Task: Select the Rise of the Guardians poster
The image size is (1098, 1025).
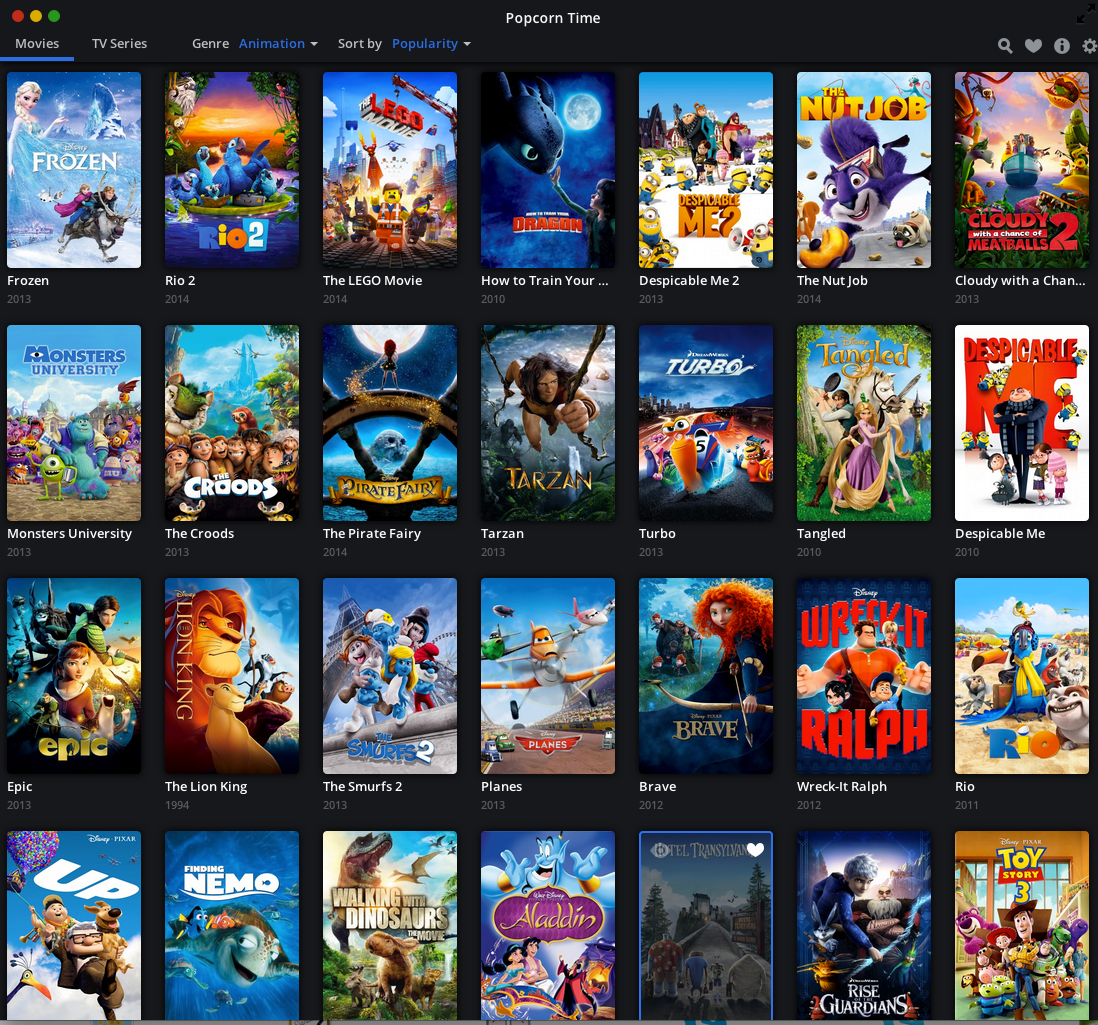Action: click(864, 926)
